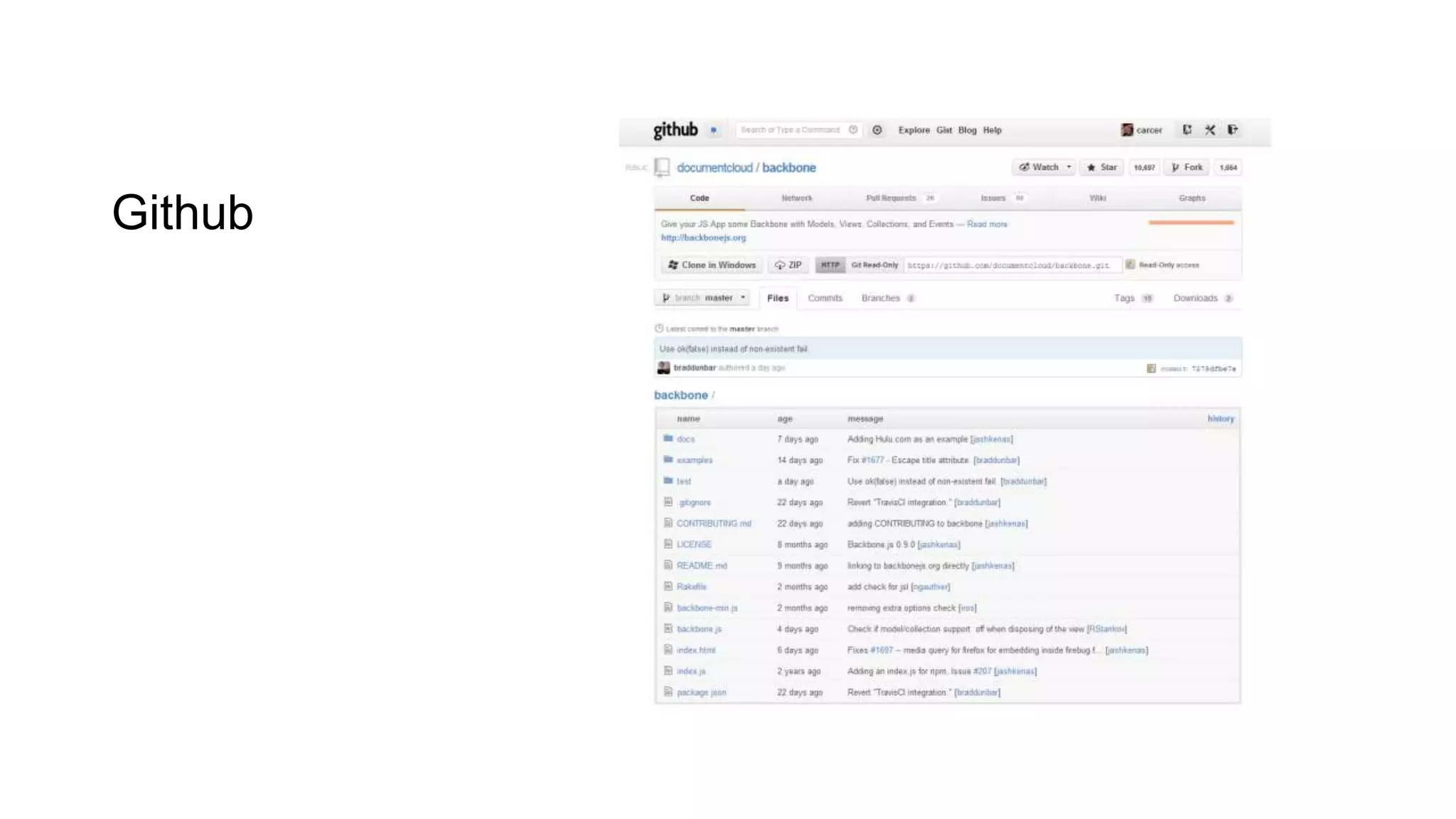Select the Code tab

700,198
